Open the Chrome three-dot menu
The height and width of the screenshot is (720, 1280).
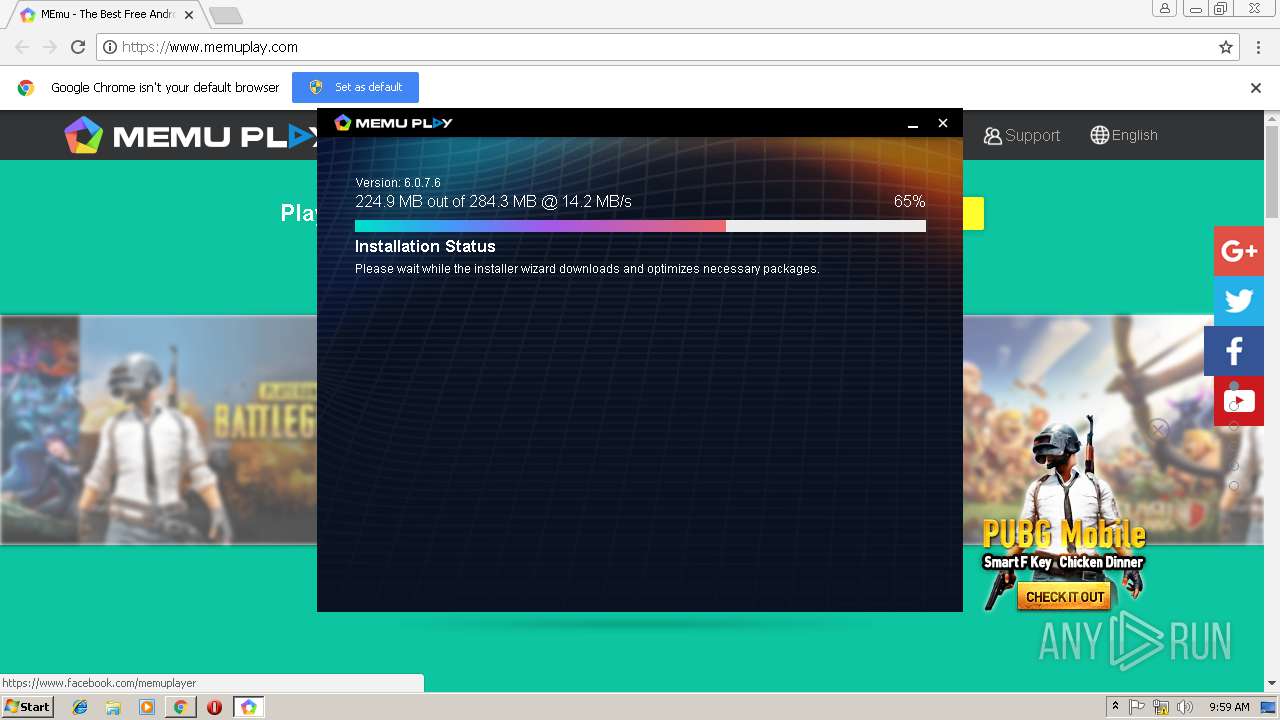tap(1258, 47)
